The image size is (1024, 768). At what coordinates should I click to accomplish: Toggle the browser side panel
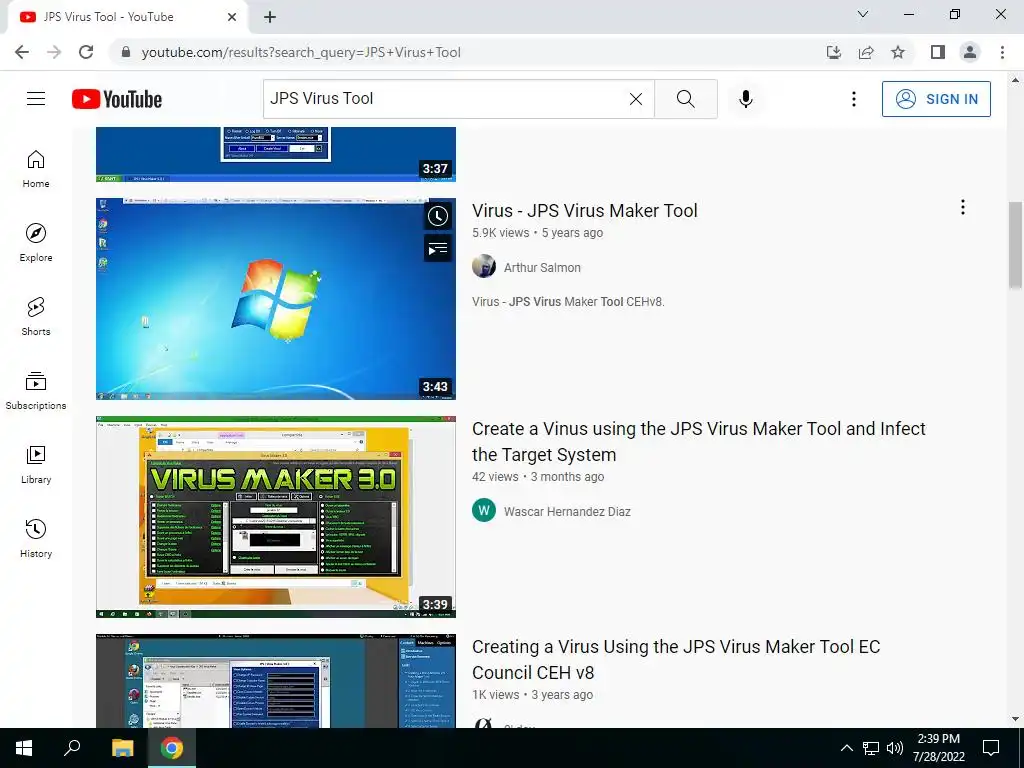point(938,52)
